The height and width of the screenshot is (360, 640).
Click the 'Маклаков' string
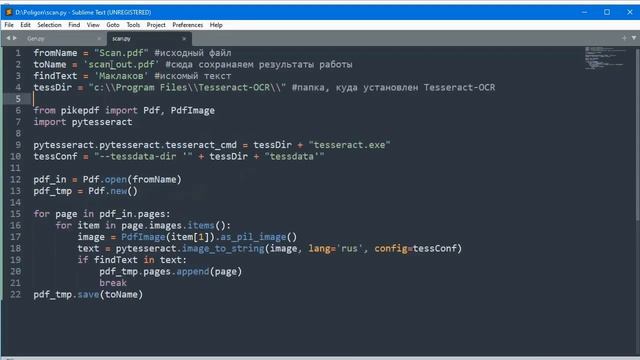tap(121, 76)
